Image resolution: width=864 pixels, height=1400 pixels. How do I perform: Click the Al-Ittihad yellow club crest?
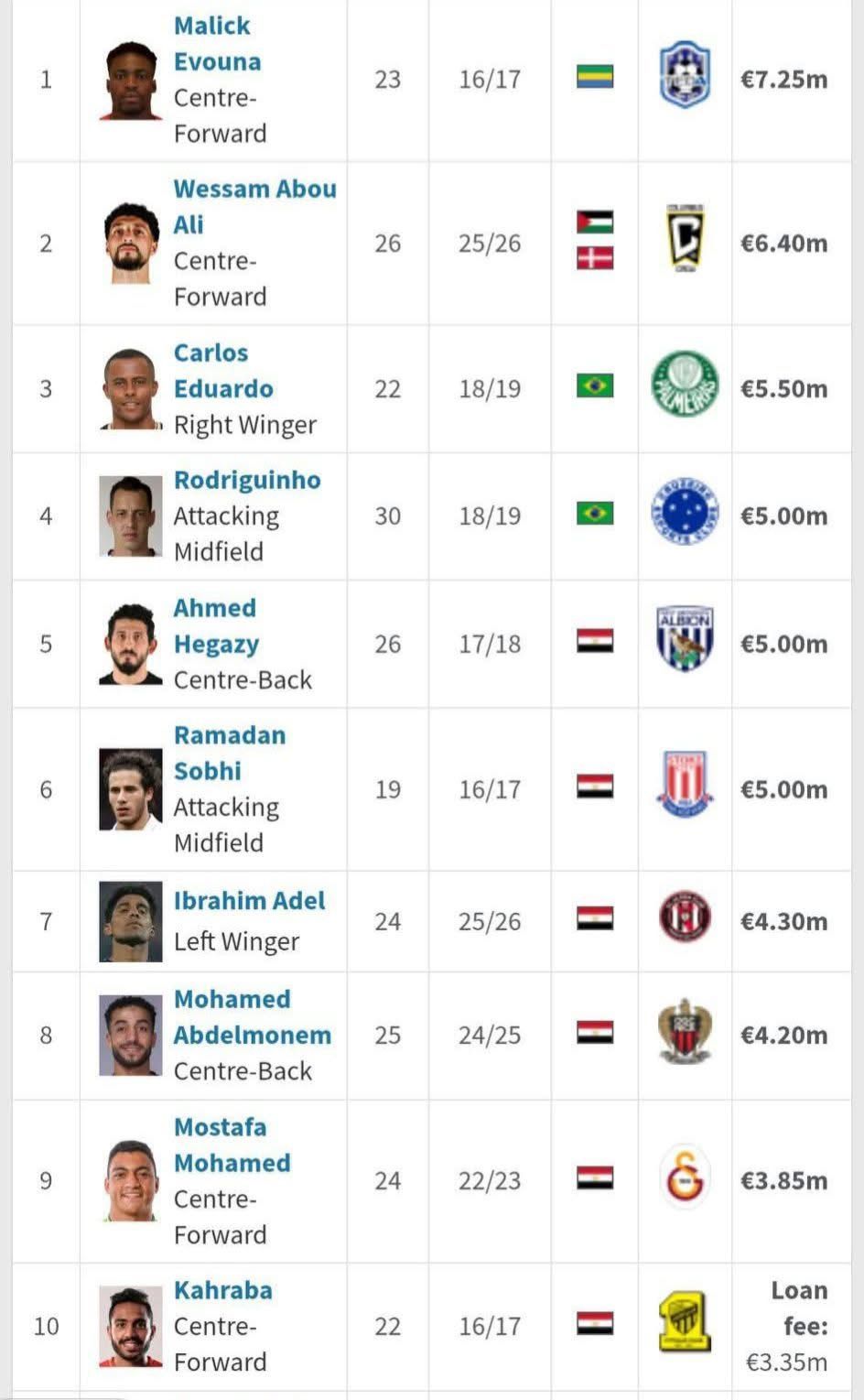[x=685, y=1322]
